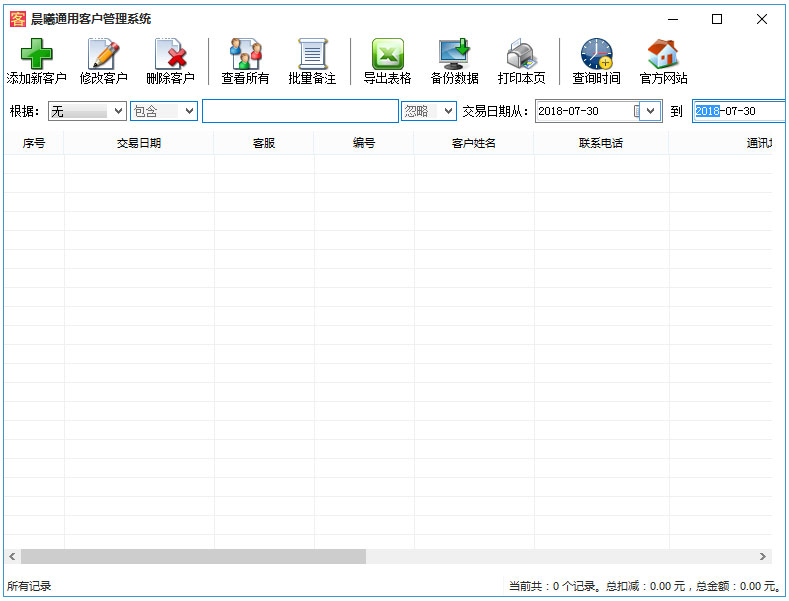The height and width of the screenshot is (601, 789).
Task: Click the Delete Customer red X icon
Action: tap(170, 61)
